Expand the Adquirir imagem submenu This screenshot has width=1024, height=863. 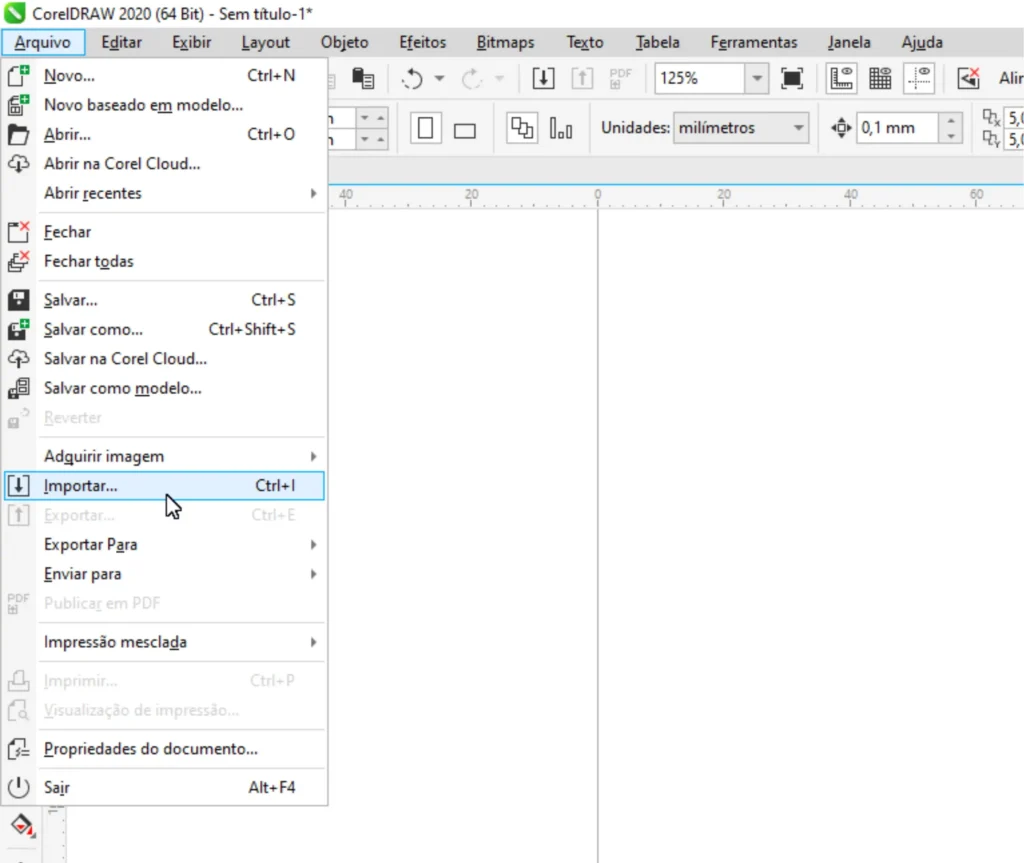tap(163, 457)
